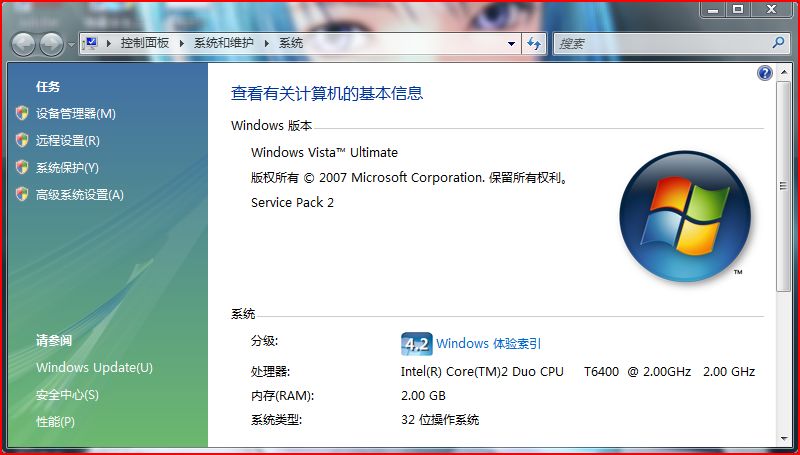Open 设备管理器(M) task link
This screenshot has height=455, width=800.
[76, 114]
